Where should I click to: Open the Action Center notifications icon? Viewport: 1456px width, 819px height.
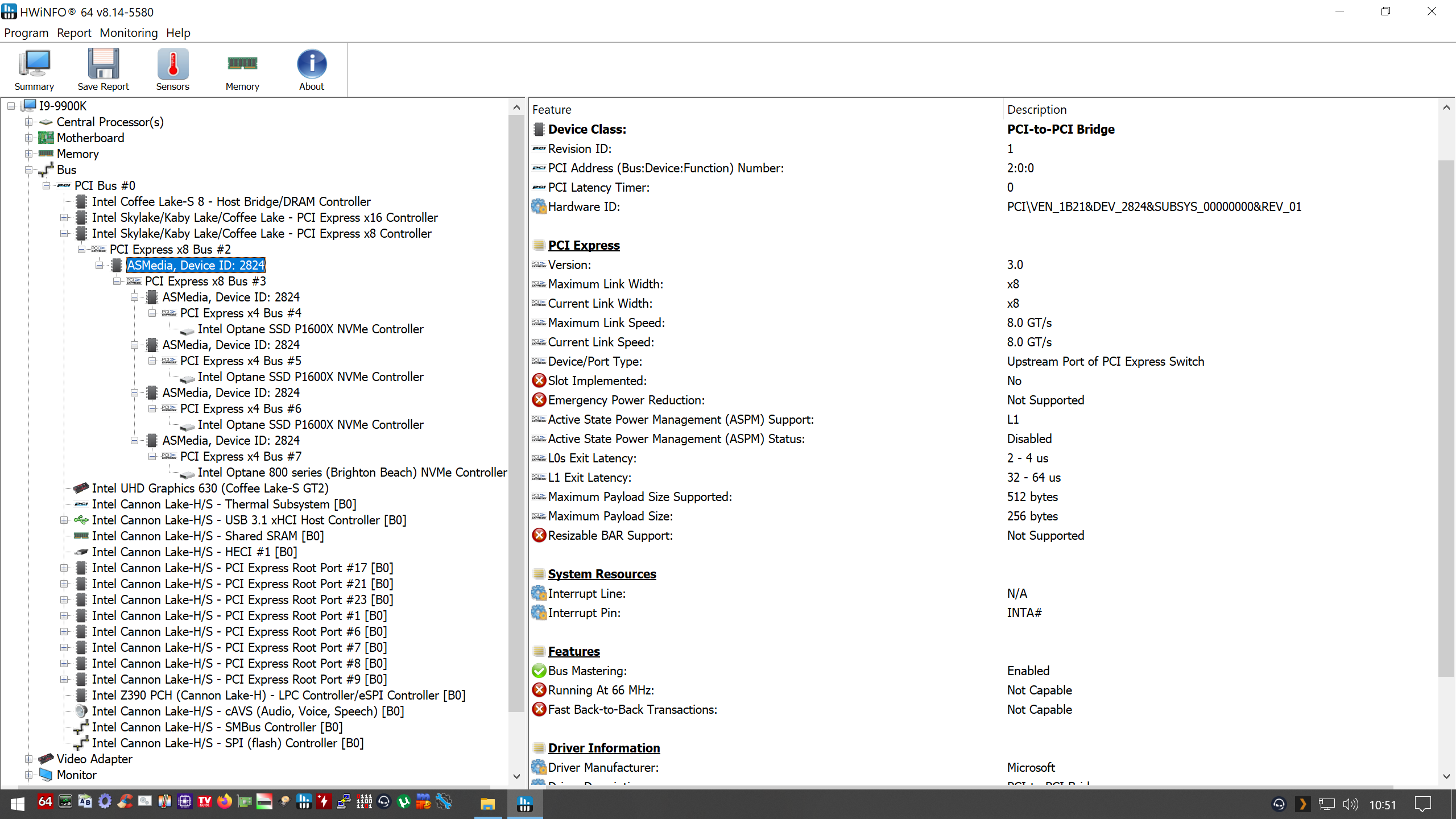(1422, 804)
